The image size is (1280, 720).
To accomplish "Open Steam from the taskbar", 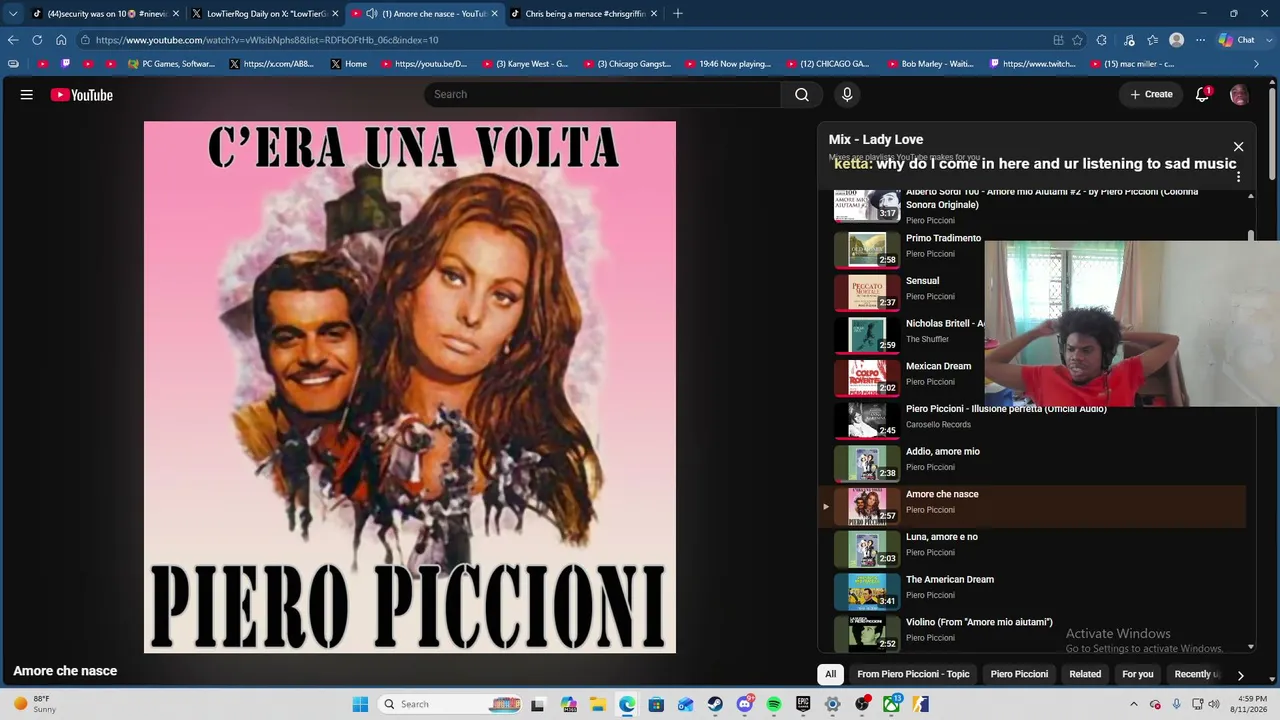I will [715, 704].
